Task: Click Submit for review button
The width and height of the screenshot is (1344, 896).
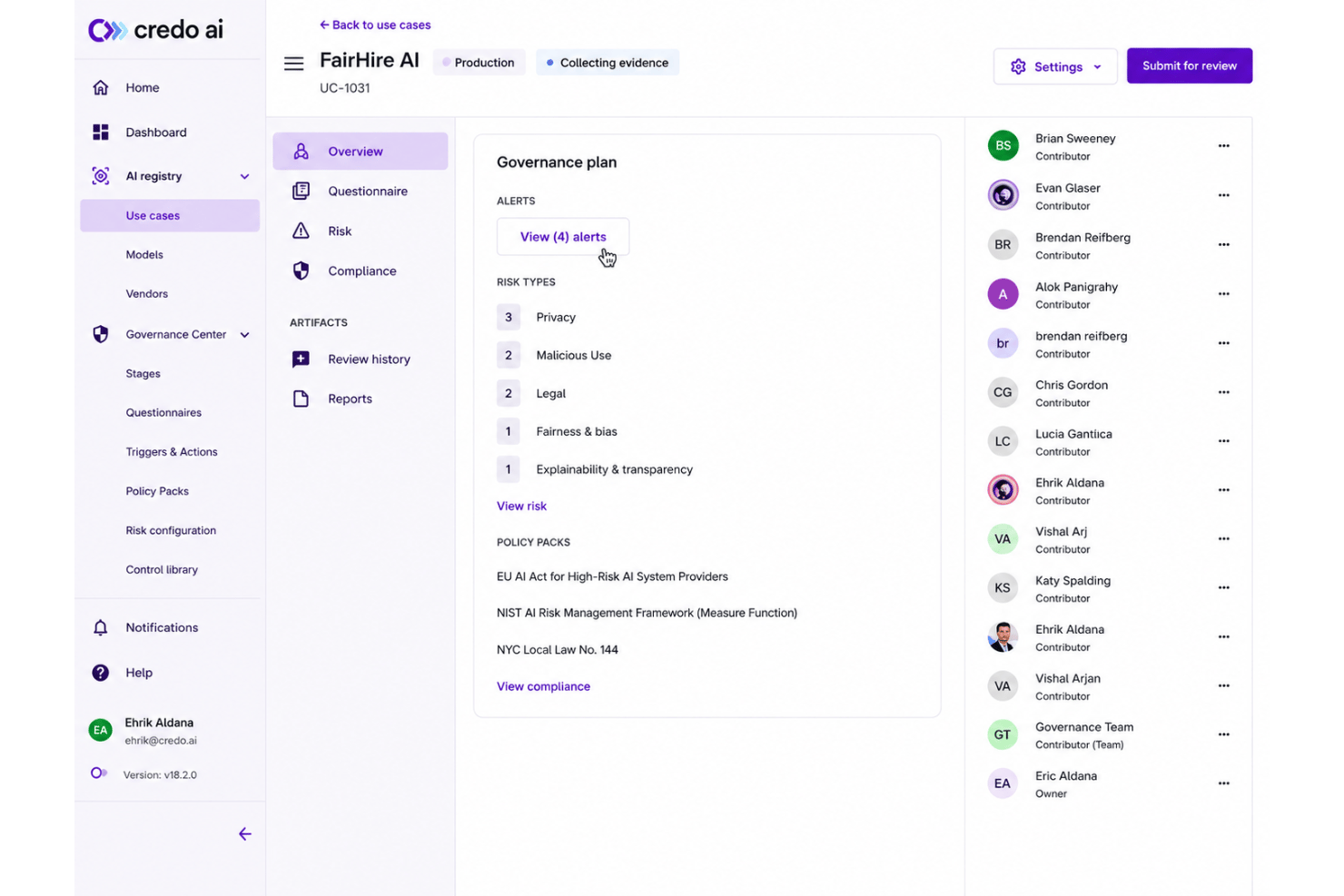Action: (1190, 65)
